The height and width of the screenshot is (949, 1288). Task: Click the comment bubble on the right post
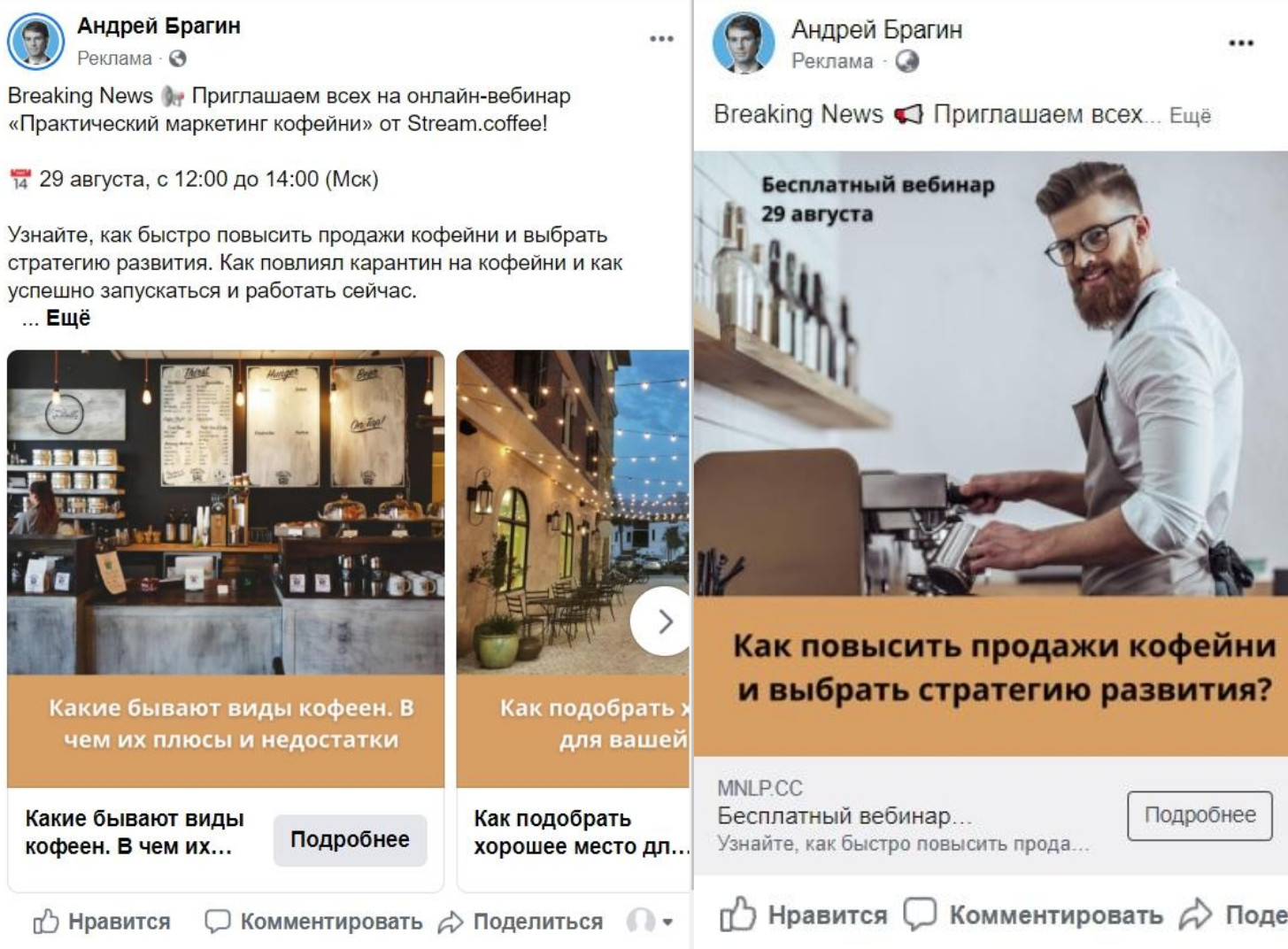click(x=920, y=914)
